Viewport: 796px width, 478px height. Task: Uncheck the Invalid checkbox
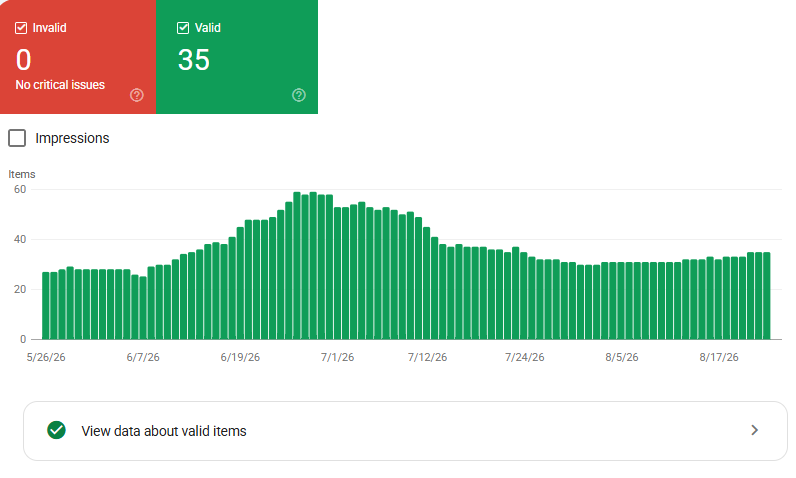[x=21, y=28]
